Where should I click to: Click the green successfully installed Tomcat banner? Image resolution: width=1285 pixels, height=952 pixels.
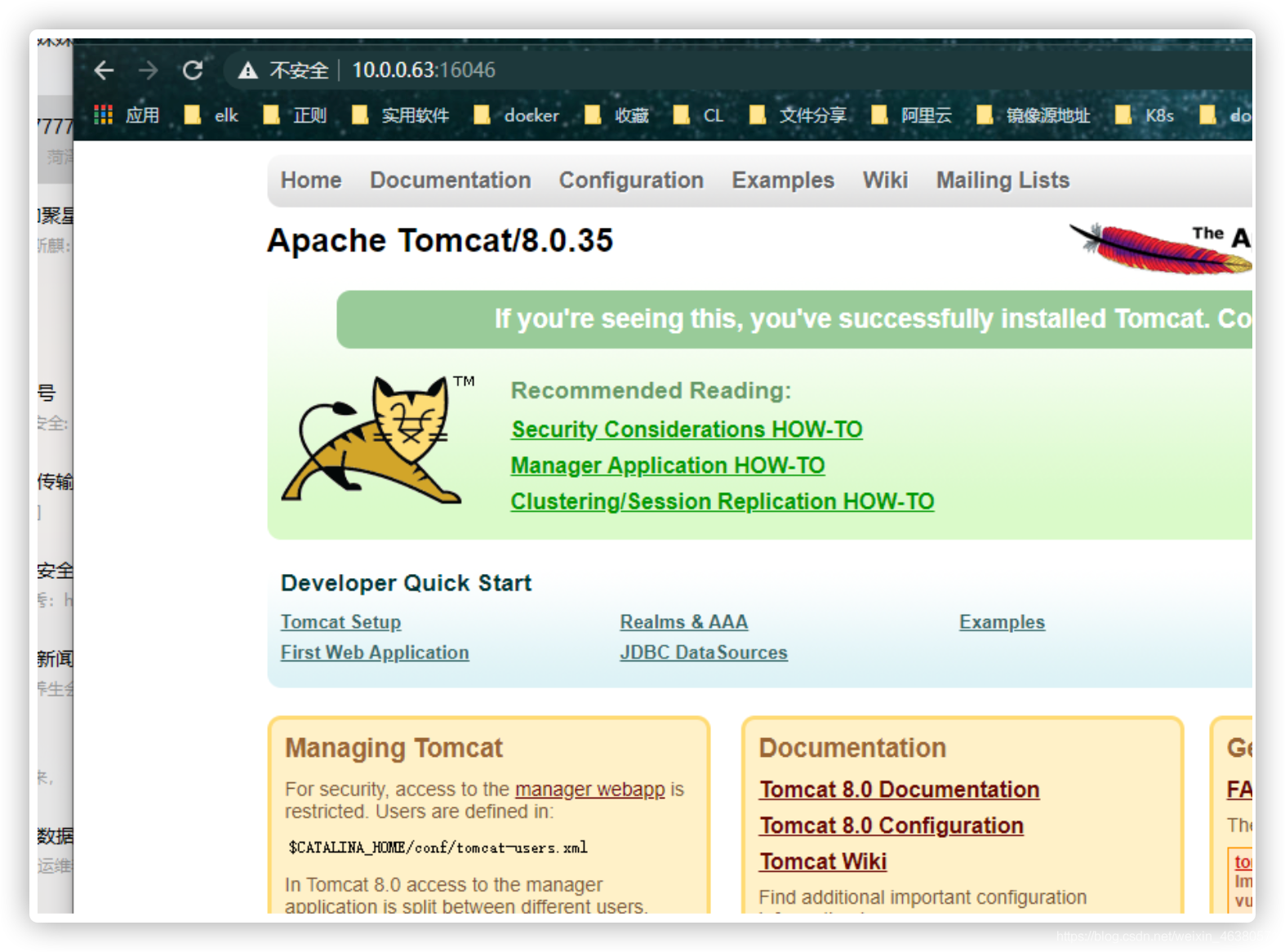point(794,319)
